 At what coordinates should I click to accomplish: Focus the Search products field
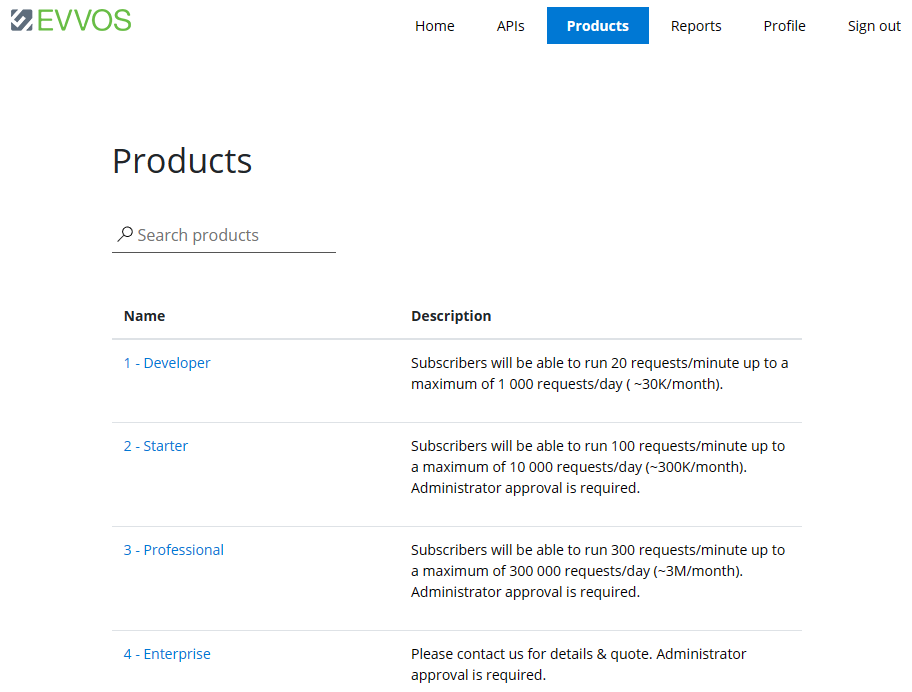(224, 236)
